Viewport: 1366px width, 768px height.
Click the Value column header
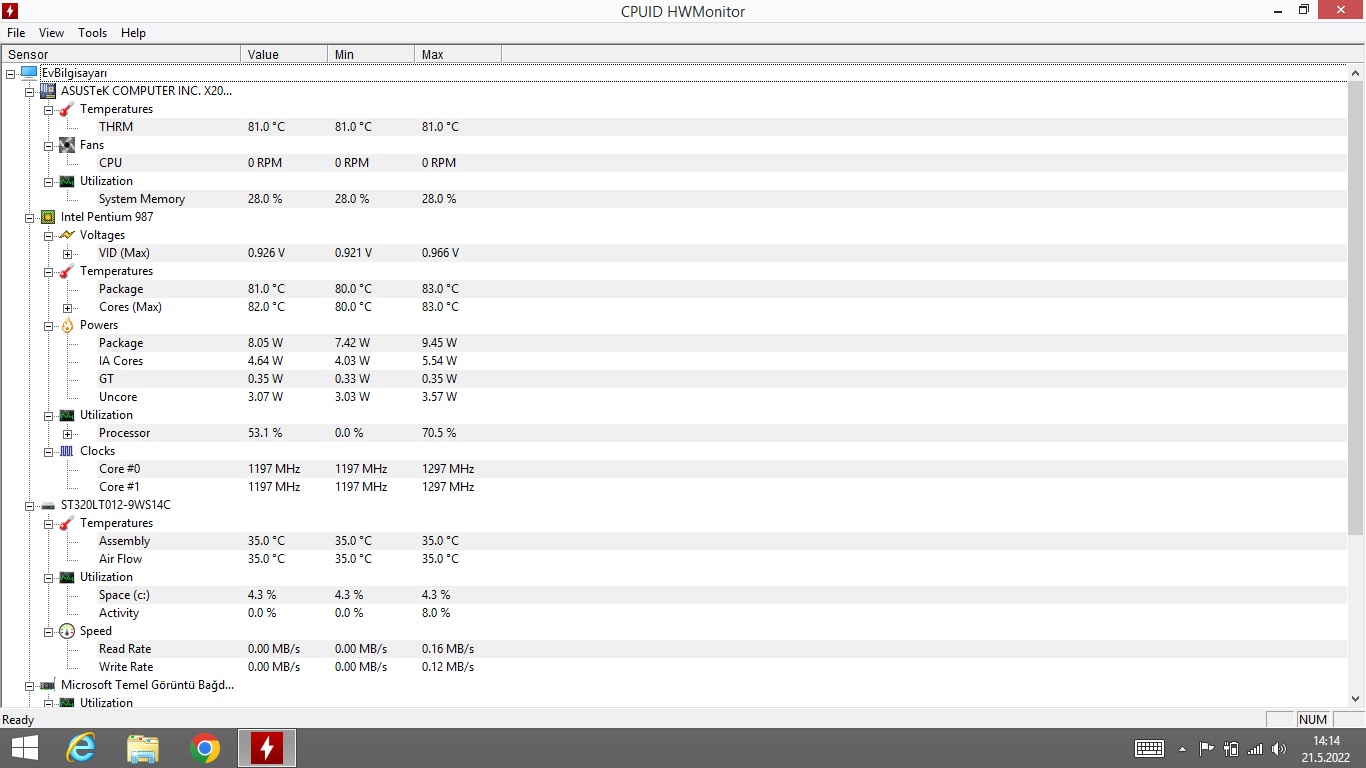pyautogui.click(x=283, y=54)
